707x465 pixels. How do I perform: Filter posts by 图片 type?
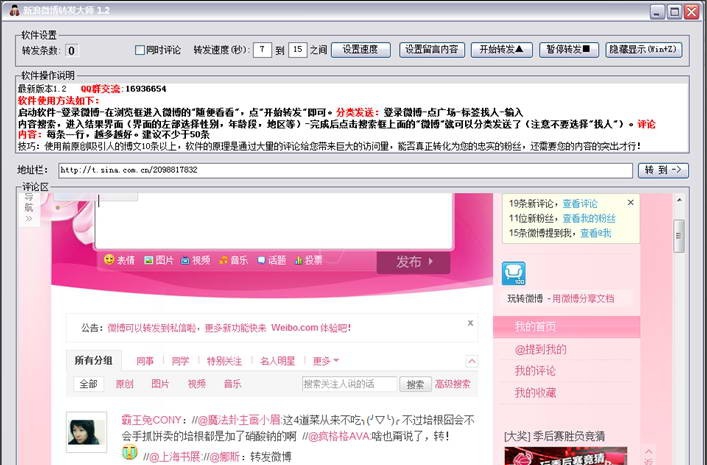(160, 384)
